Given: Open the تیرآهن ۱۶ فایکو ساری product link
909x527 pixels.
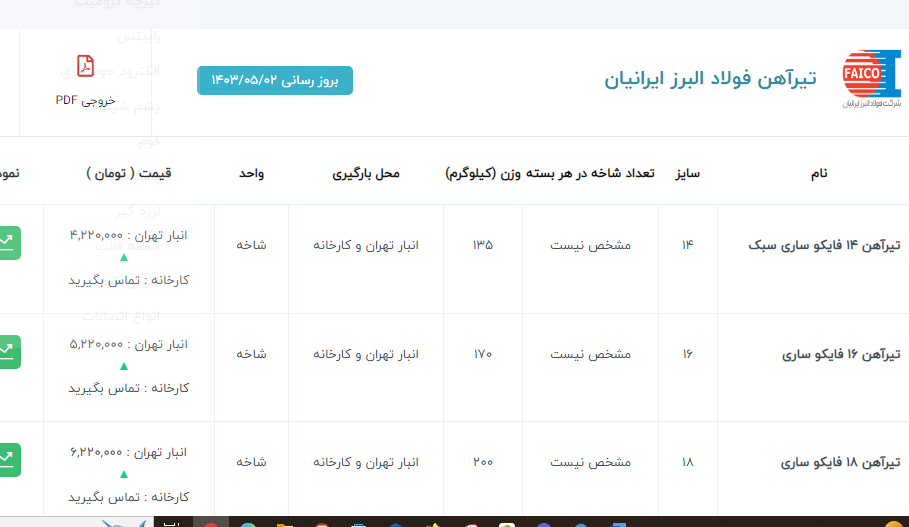Looking at the screenshot, I should (840, 354).
